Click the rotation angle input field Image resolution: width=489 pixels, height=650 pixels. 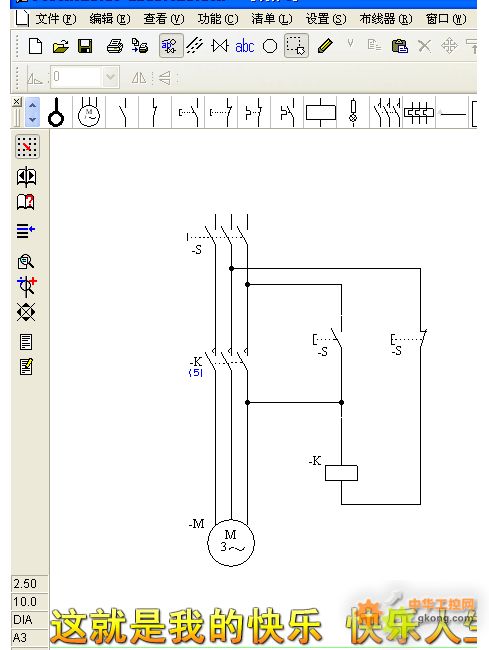click(76, 77)
